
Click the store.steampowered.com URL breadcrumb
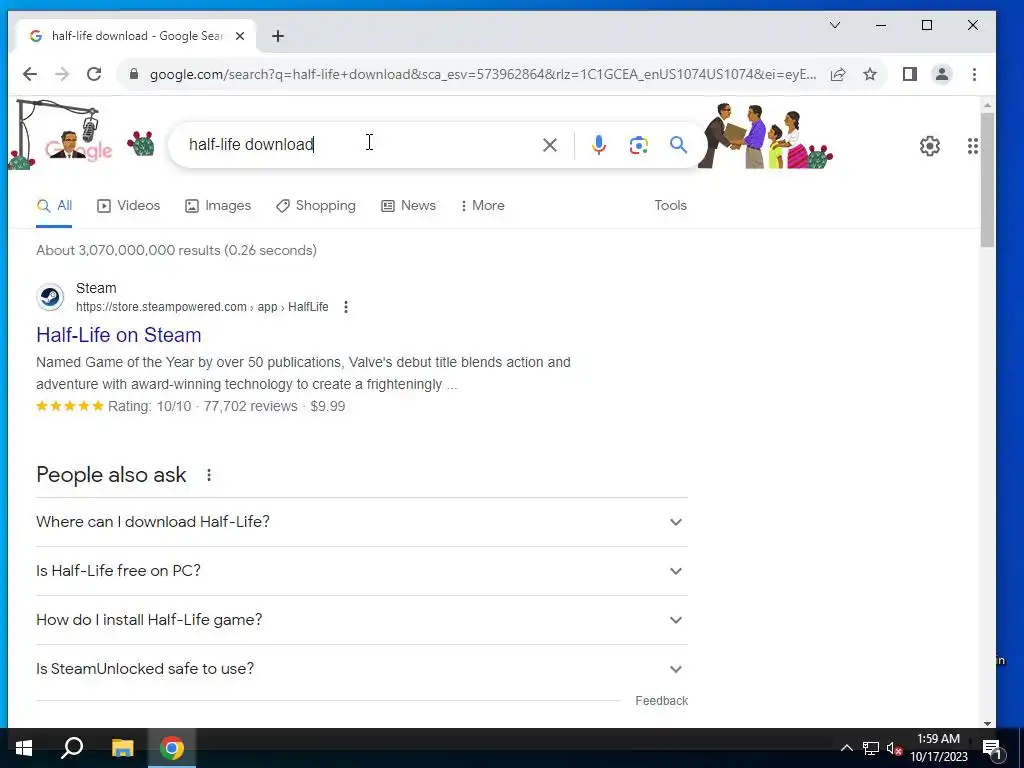coord(202,307)
